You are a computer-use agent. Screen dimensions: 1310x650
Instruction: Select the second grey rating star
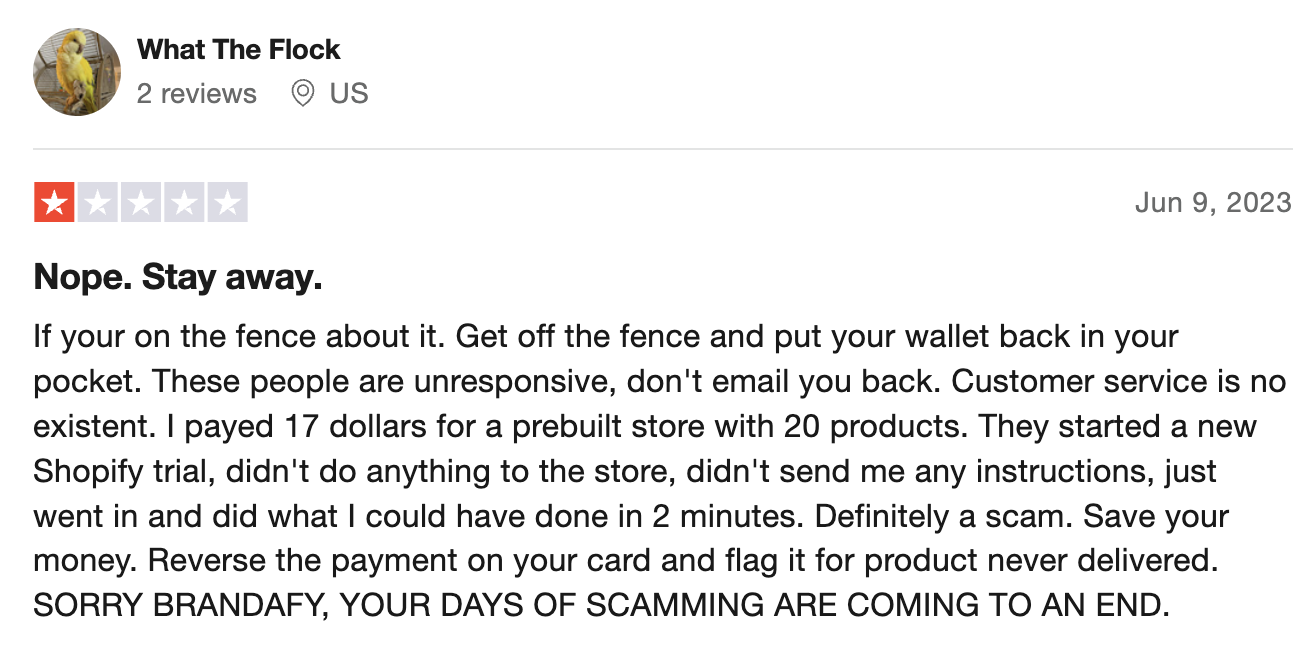pyautogui.click(x=97, y=203)
